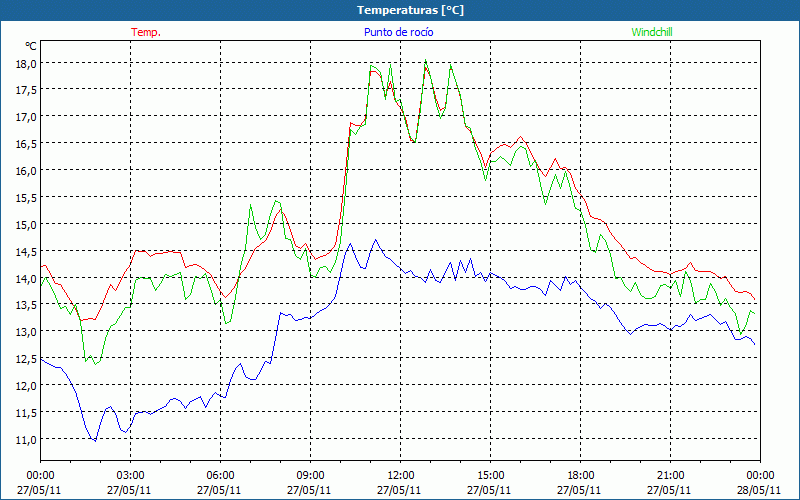Click the 12:00 time axis label
The height and width of the screenshot is (500, 800).
point(401,476)
